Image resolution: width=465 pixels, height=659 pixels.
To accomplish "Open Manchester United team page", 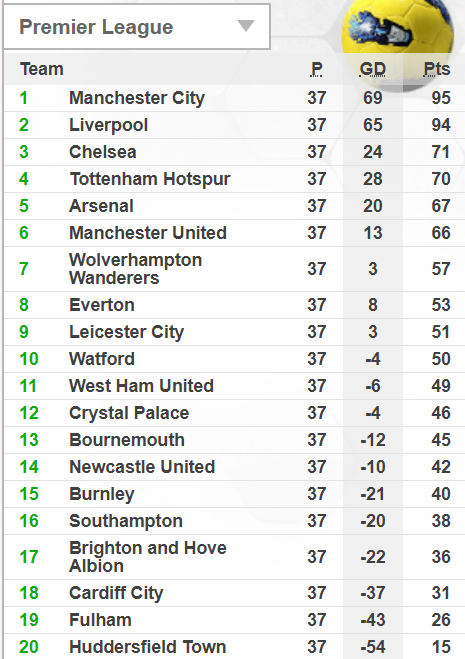I will 148,233.
